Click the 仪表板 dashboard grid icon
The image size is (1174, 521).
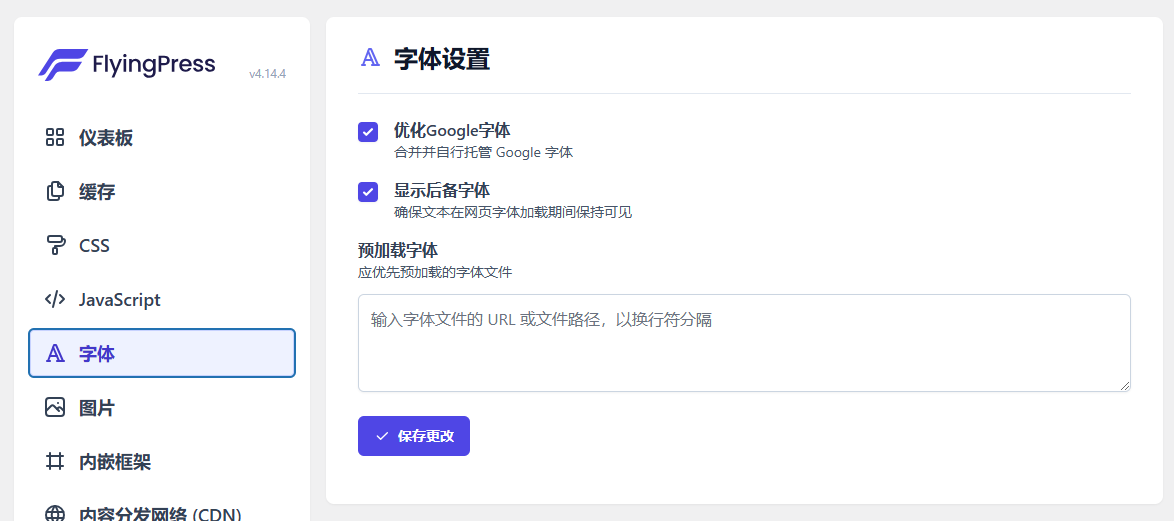click(x=55, y=138)
